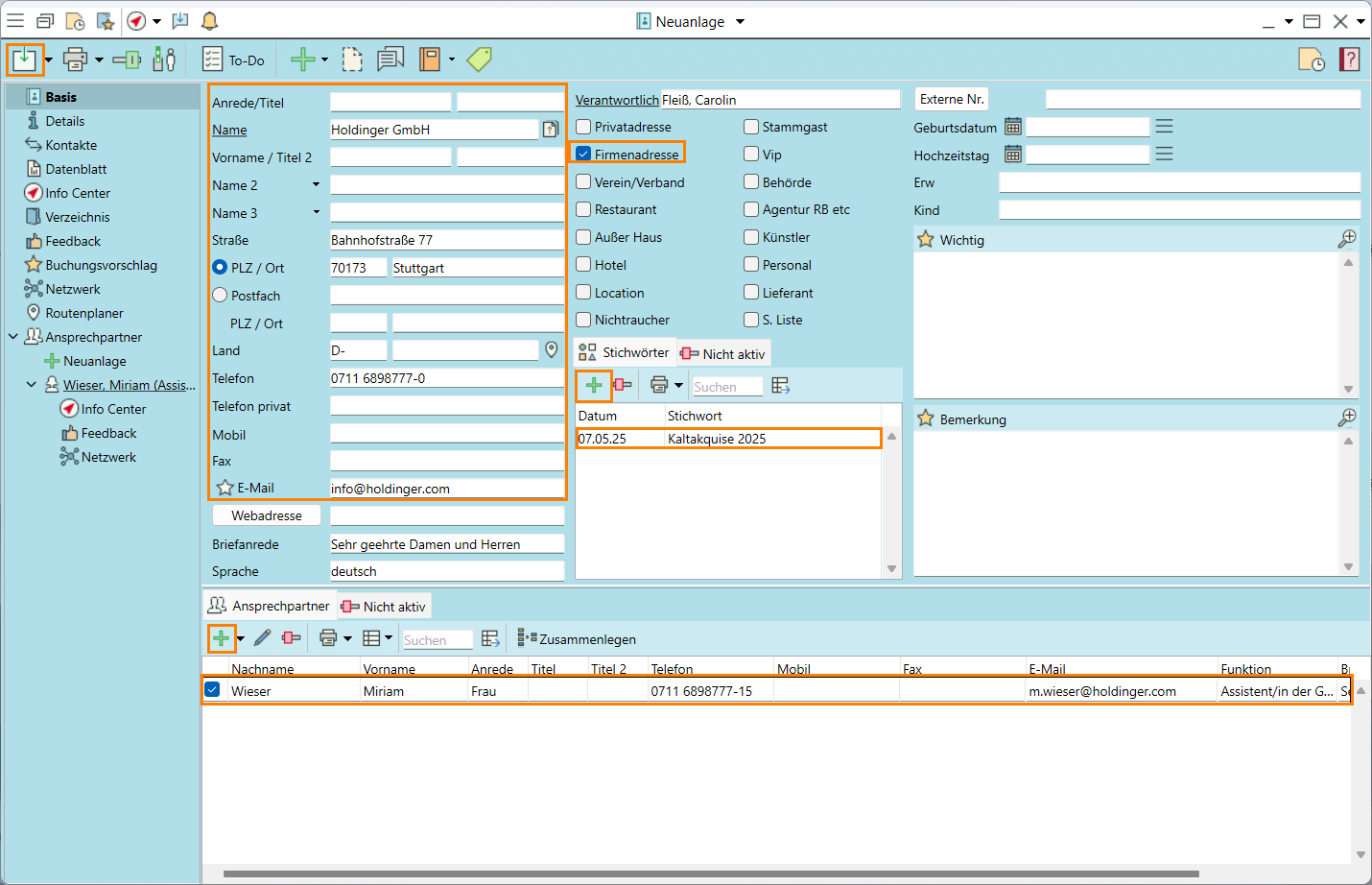Open the Name 2 dropdown arrow
This screenshot has width=1372, height=885.
(x=316, y=185)
